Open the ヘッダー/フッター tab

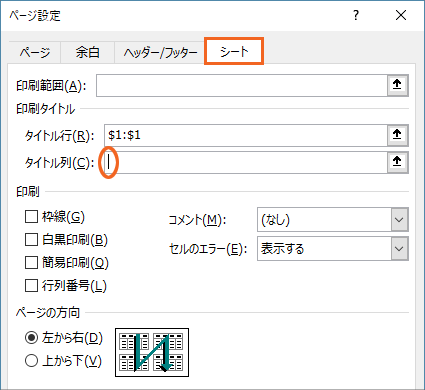tap(160, 52)
